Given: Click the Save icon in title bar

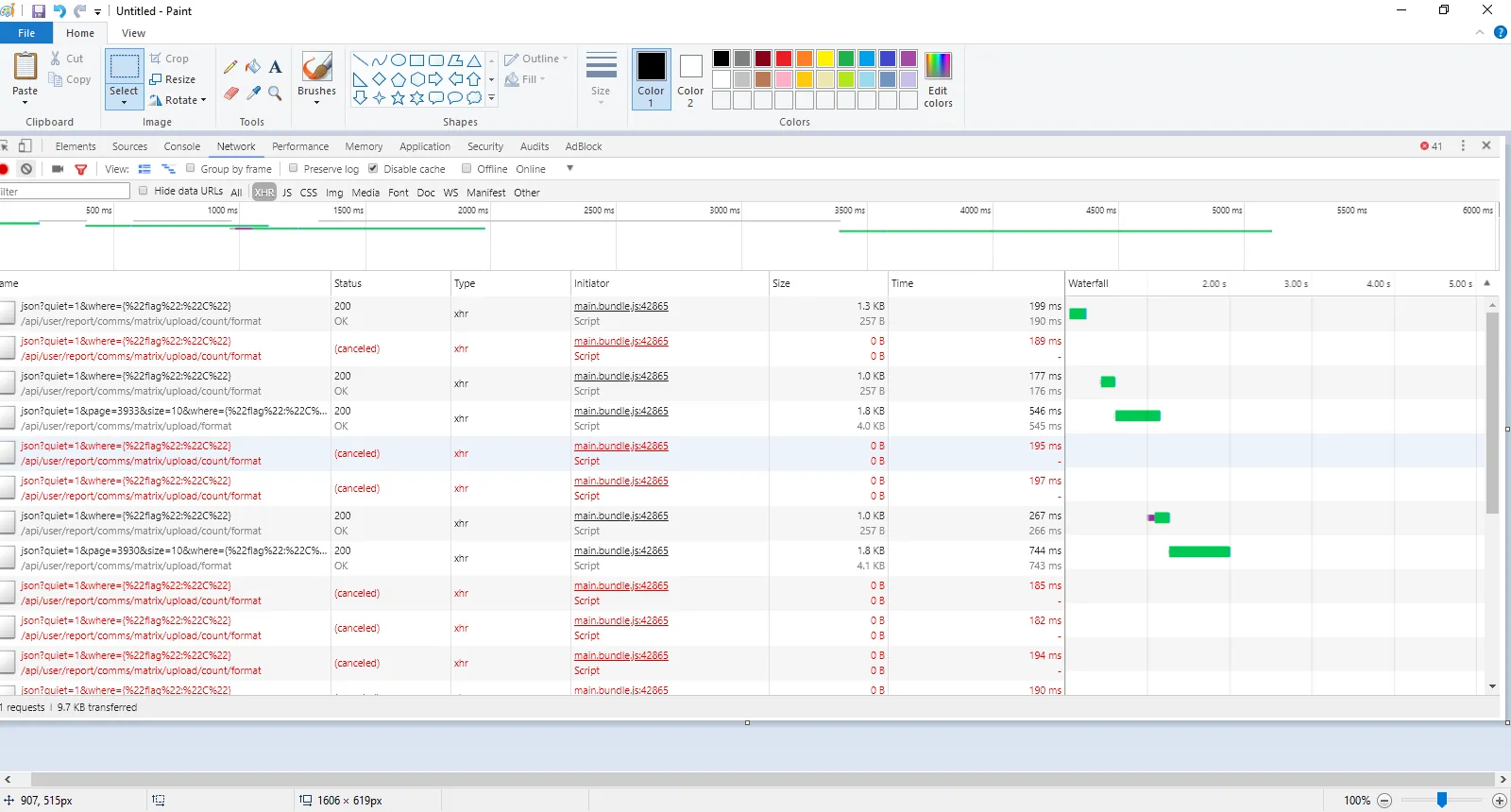Looking at the screenshot, I should click(x=39, y=11).
